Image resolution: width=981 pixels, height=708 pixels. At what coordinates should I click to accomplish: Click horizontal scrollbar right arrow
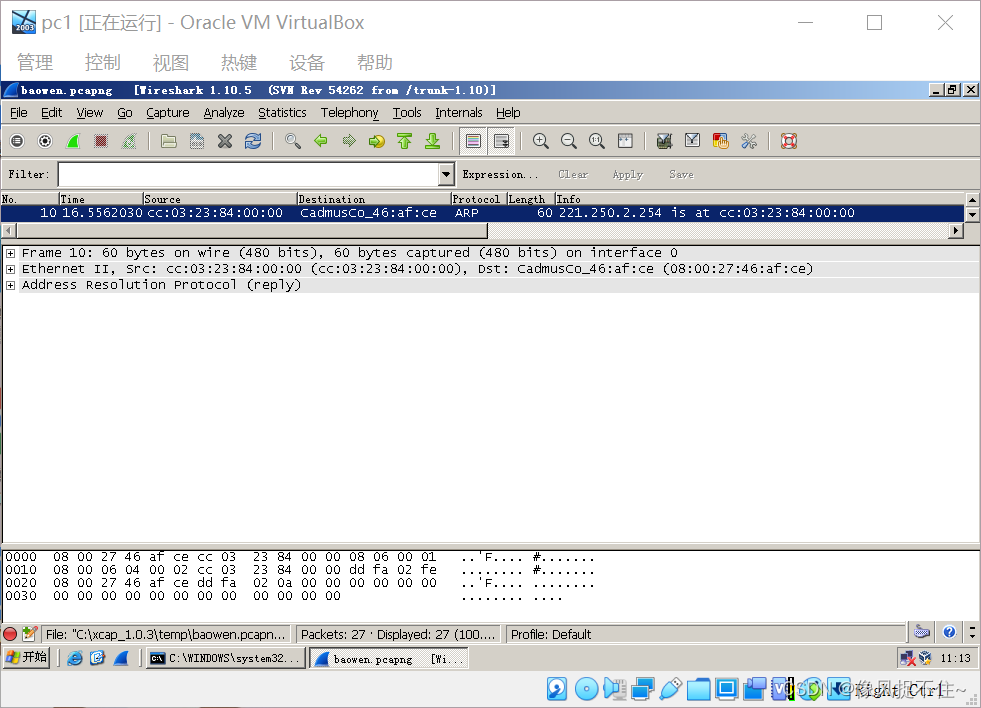click(x=955, y=231)
